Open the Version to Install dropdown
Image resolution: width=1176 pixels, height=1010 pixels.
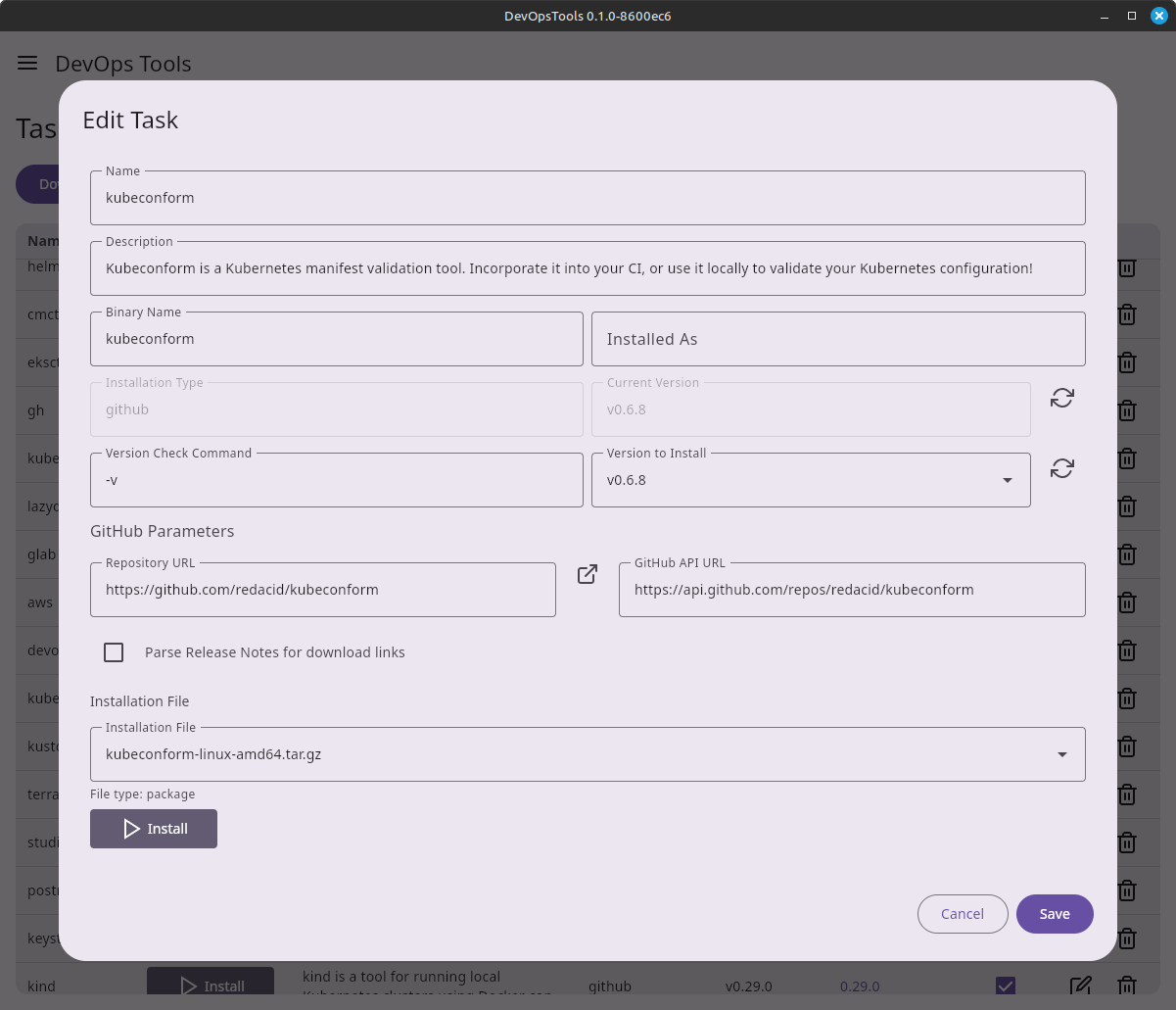tap(1007, 480)
